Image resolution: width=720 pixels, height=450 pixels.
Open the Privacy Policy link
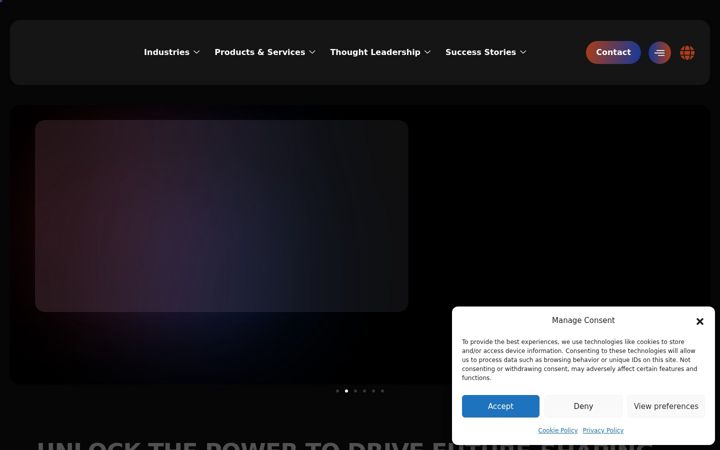pos(603,431)
